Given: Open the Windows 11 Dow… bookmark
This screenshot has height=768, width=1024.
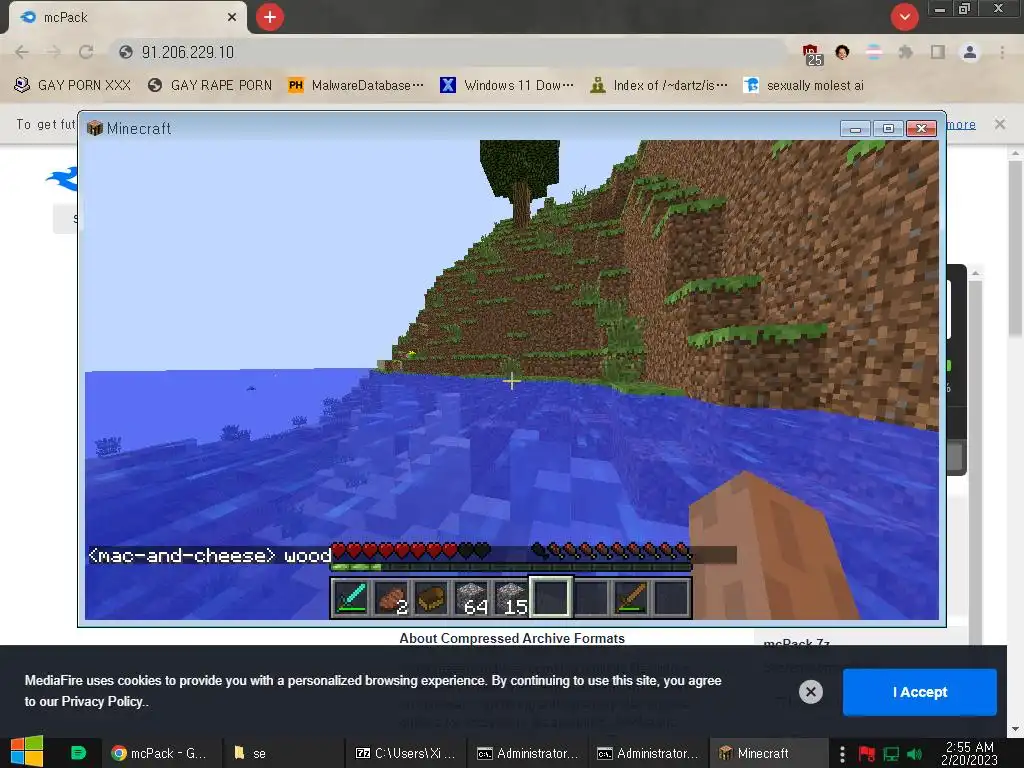Looking at the screenshot, I should coord(507,86).
